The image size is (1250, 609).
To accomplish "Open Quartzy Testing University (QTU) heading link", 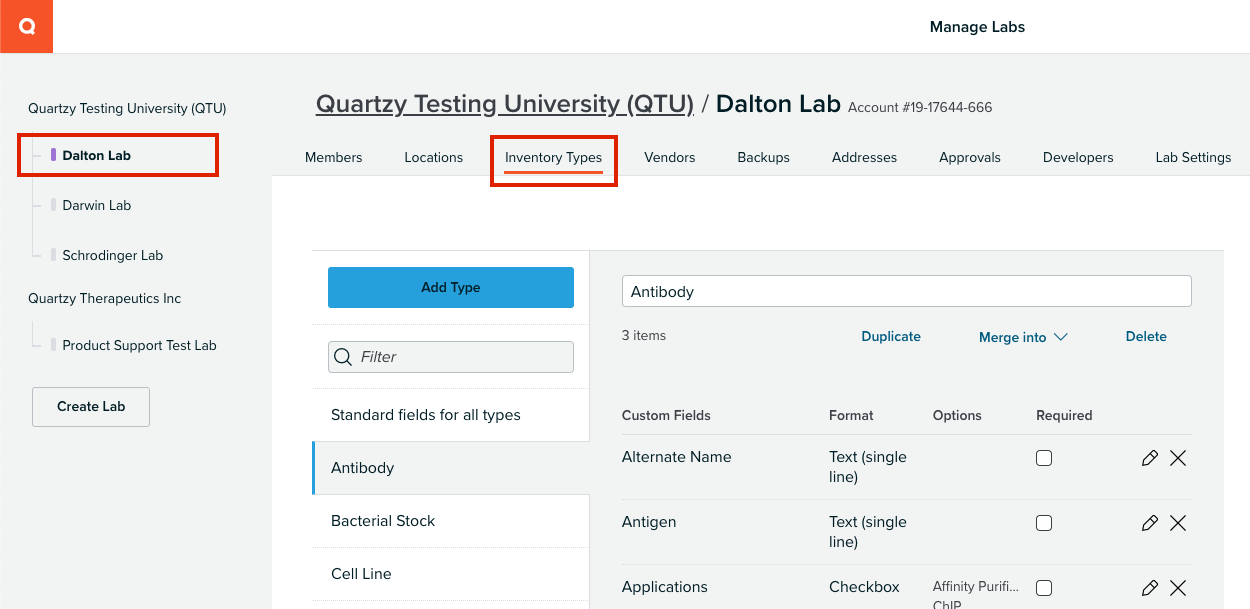I will click(x=505, y=104).
